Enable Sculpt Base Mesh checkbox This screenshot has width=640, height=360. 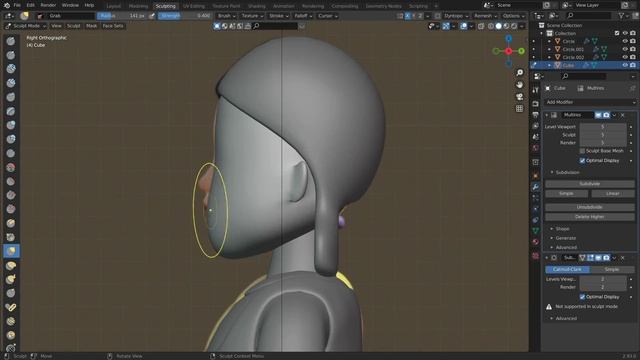tap(582, 151)
